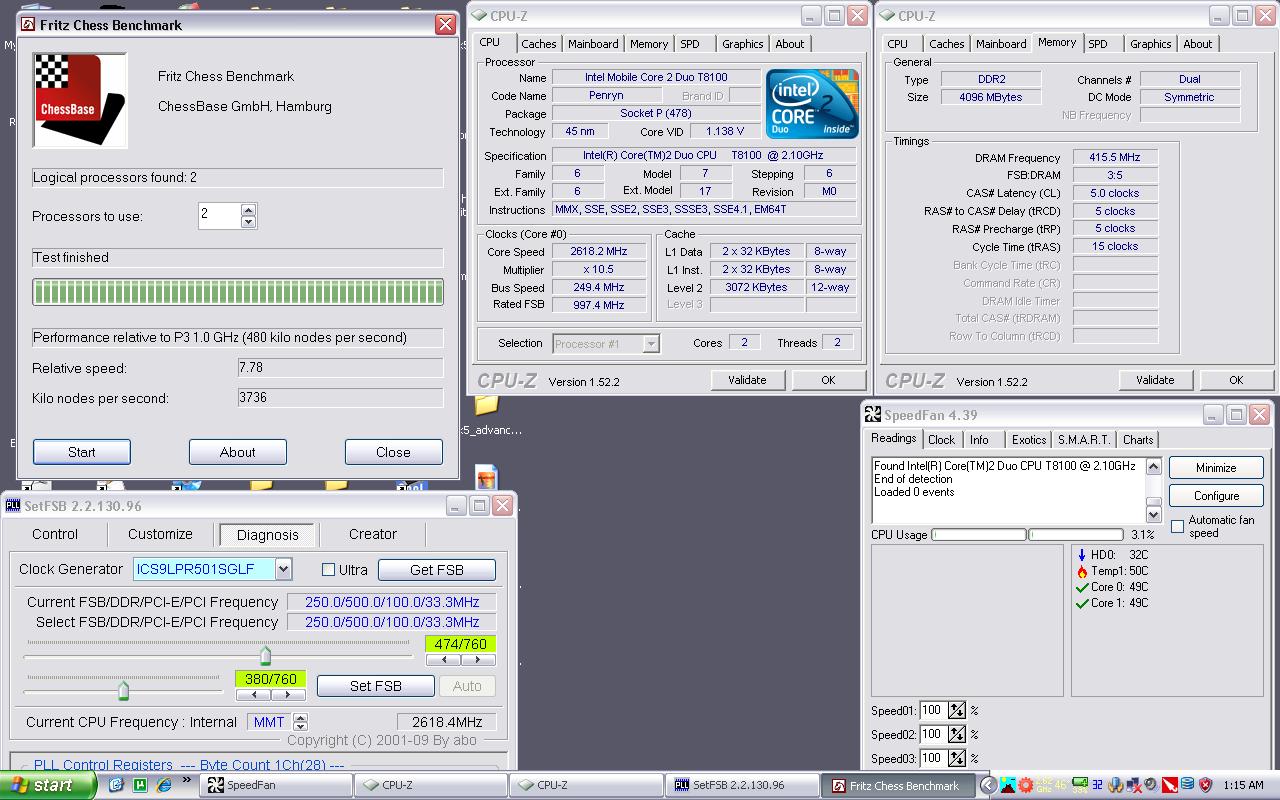Click Validate in the processor CPU-Z window
The width and height of the screenshot is (1280, 800).
tap(747, 380)
